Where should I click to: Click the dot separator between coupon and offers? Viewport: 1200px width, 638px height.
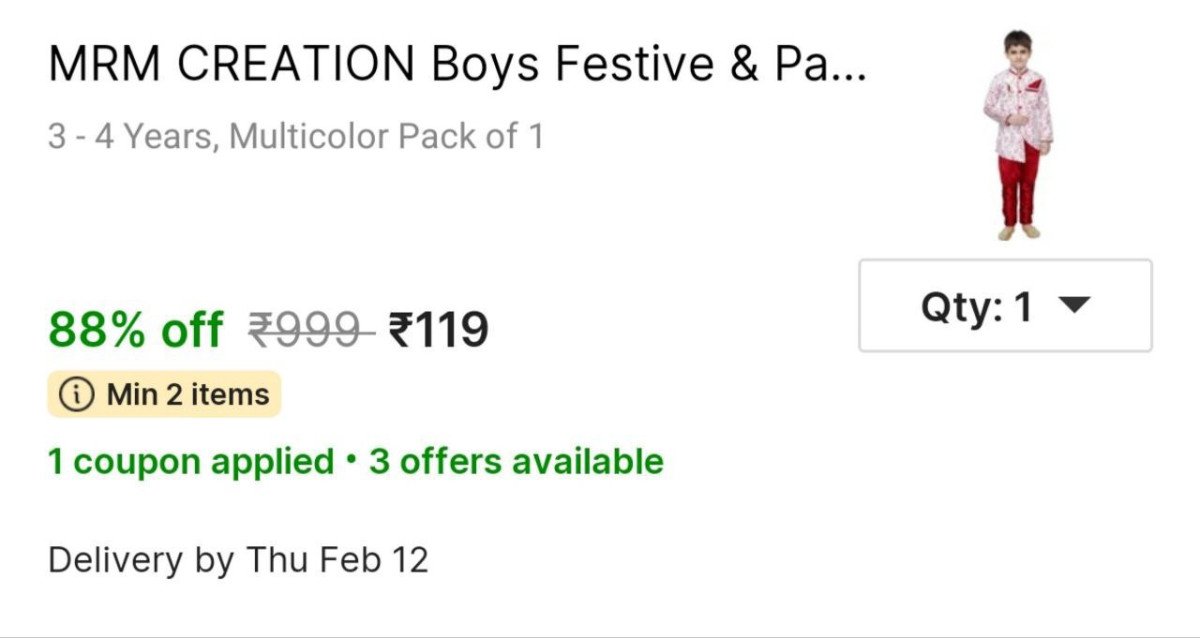(351, 461)
